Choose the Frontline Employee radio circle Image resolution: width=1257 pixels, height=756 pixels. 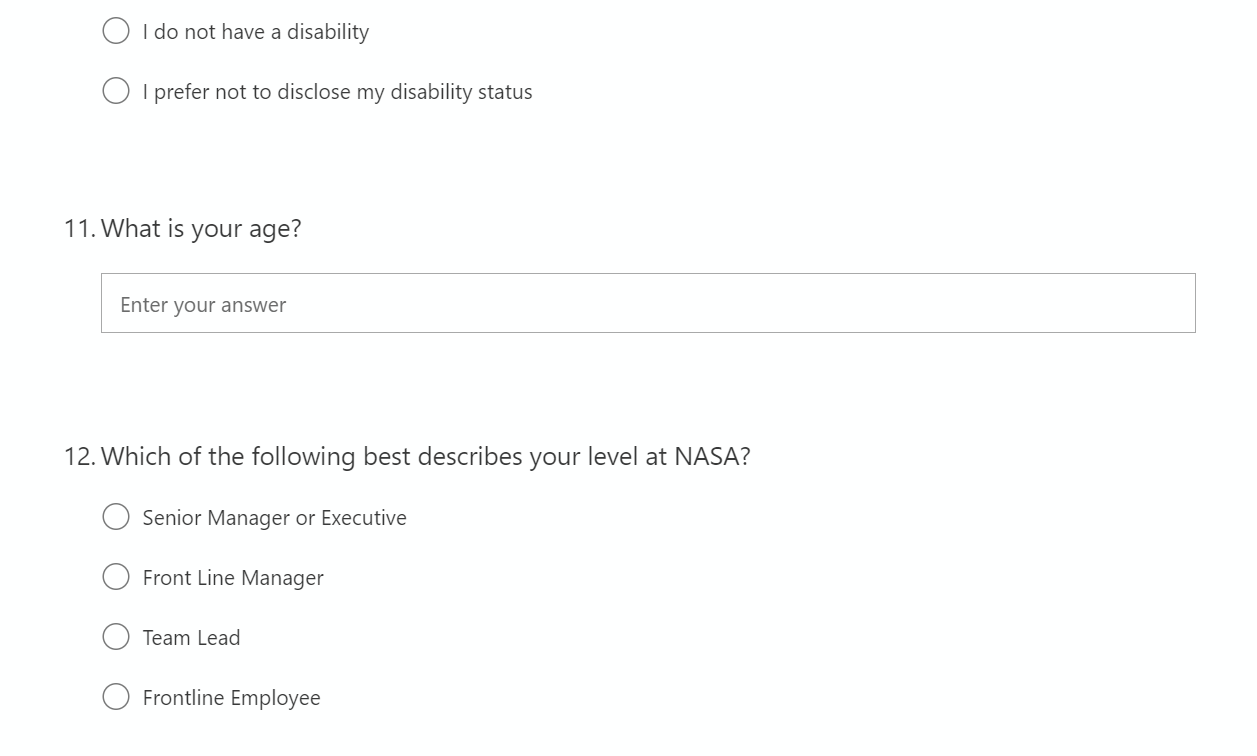[116, 697]
